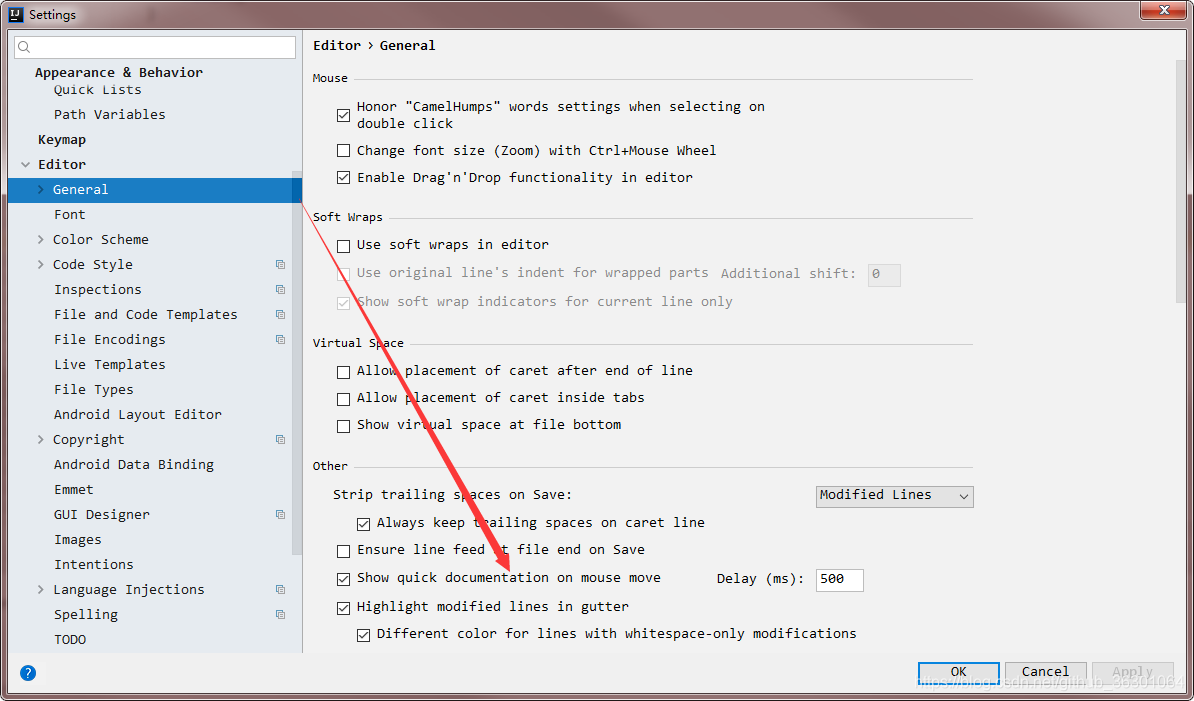Screen dimensions: 1194x701
Task: Select File and Code Templates
Action: point(145,315)
